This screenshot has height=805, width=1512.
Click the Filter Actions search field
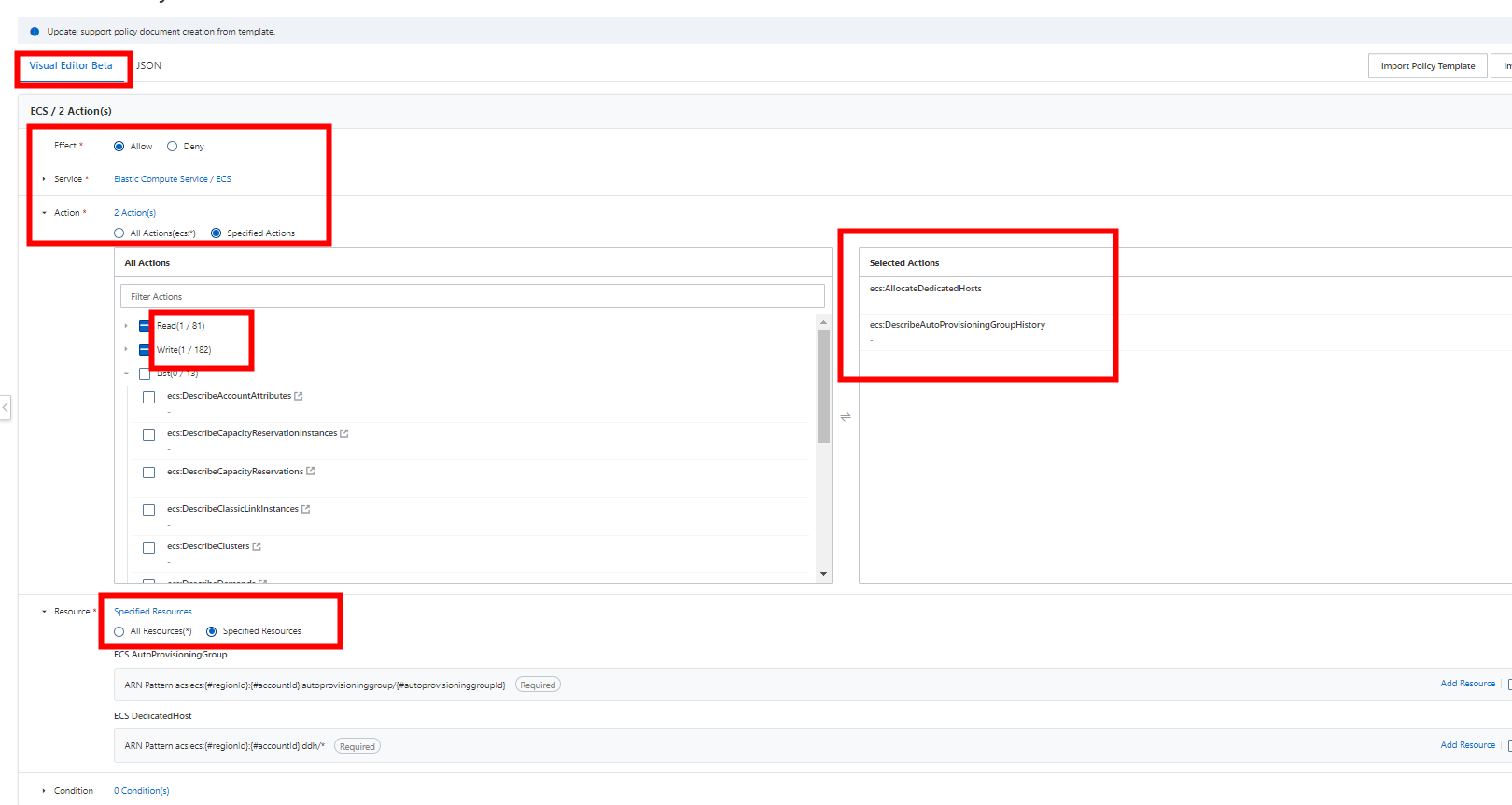tap(472, 297)
